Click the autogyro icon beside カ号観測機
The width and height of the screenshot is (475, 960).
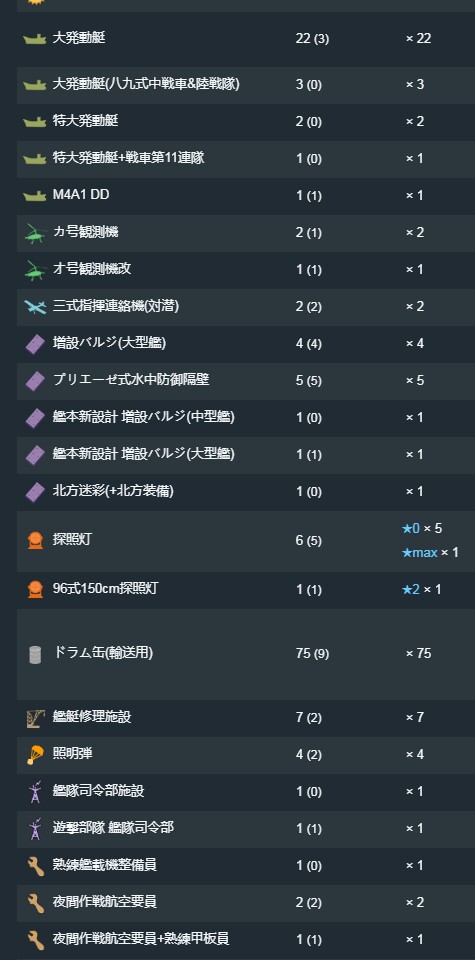point(35,233)
